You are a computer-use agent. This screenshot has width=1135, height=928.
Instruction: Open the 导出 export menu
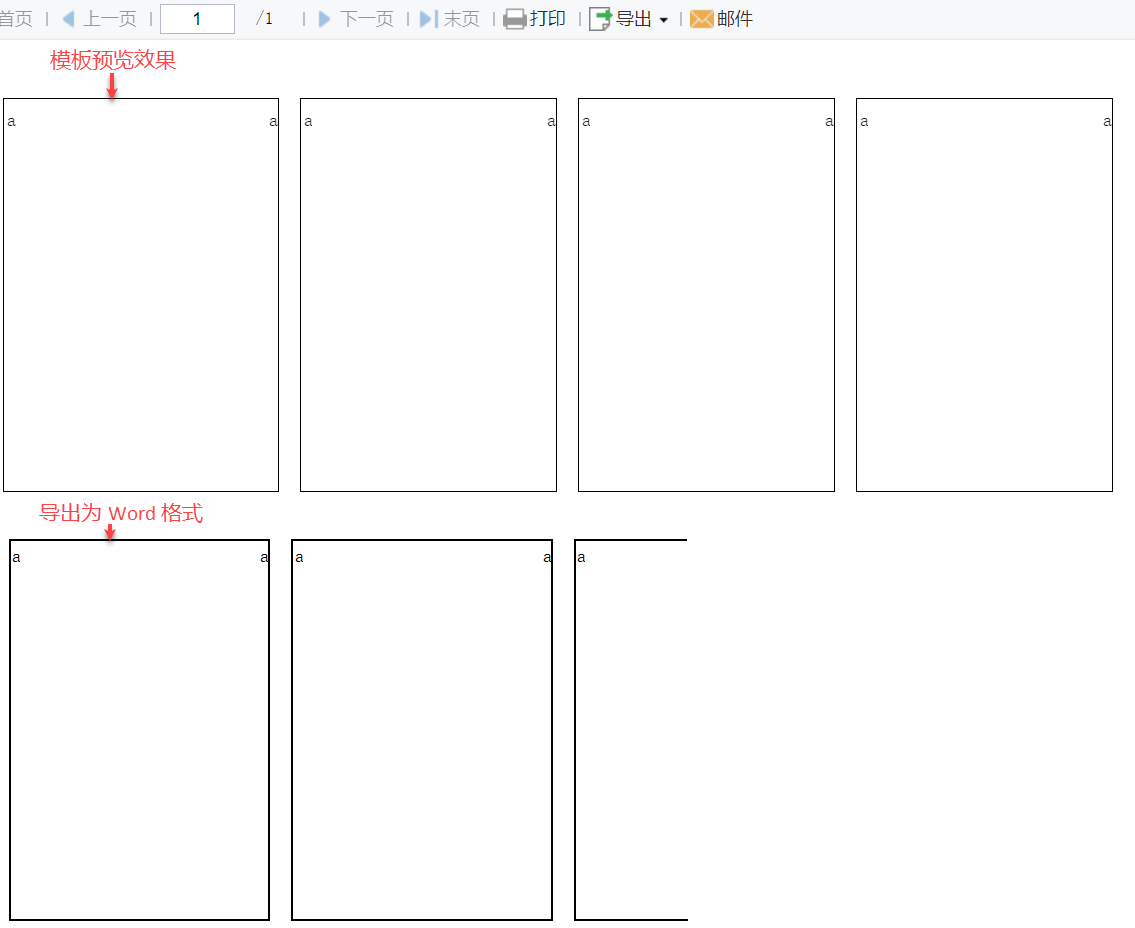(x=633, y=19)
